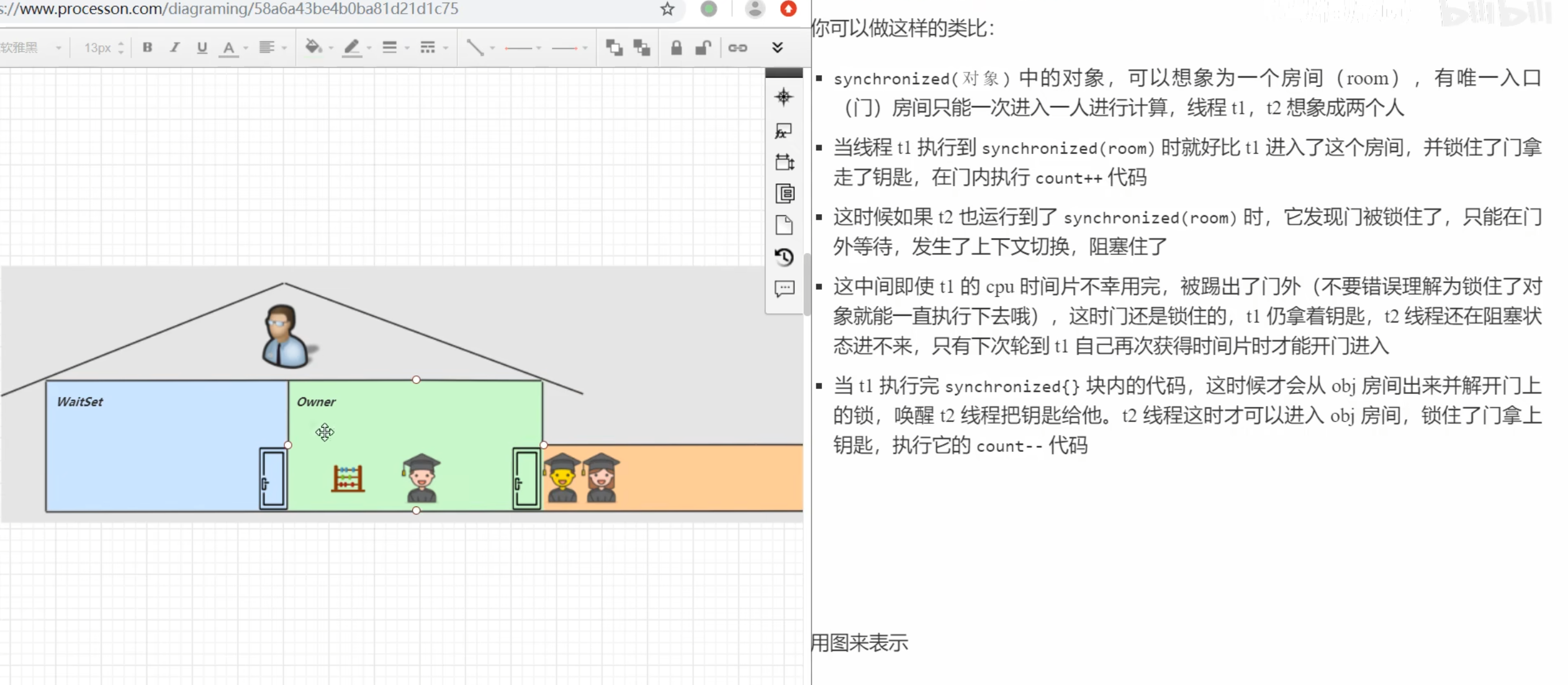Screen dimensions: 1568x685
Task: Apply italic formatting
Action: (x=174, y=47)
